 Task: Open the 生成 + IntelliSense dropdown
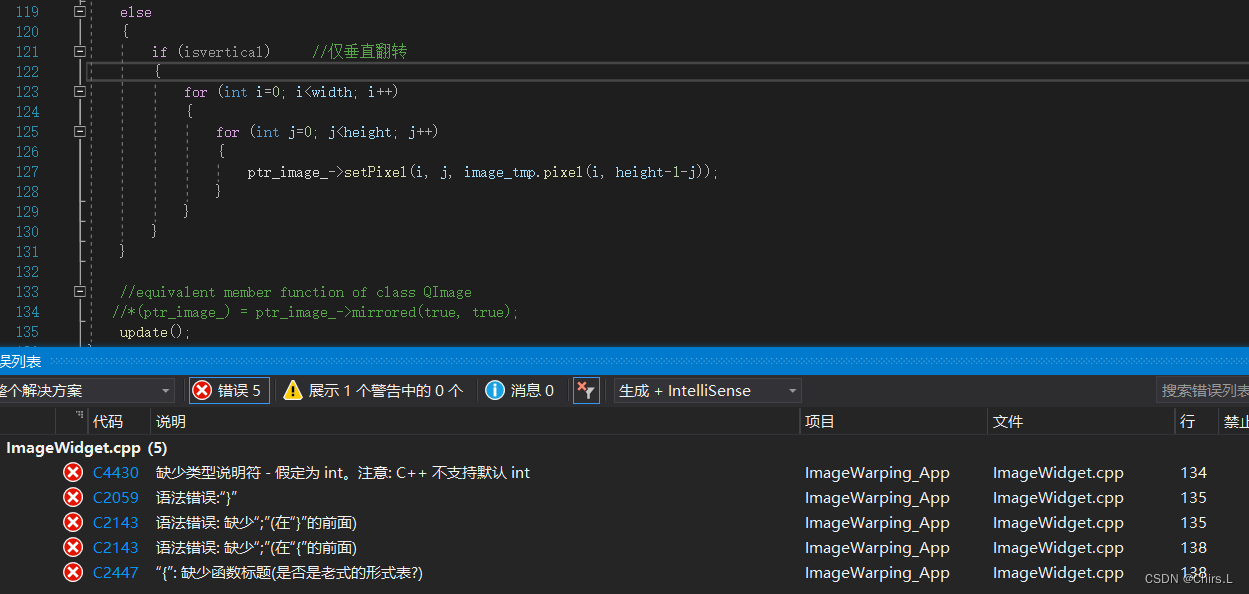[x=706, y=390]
